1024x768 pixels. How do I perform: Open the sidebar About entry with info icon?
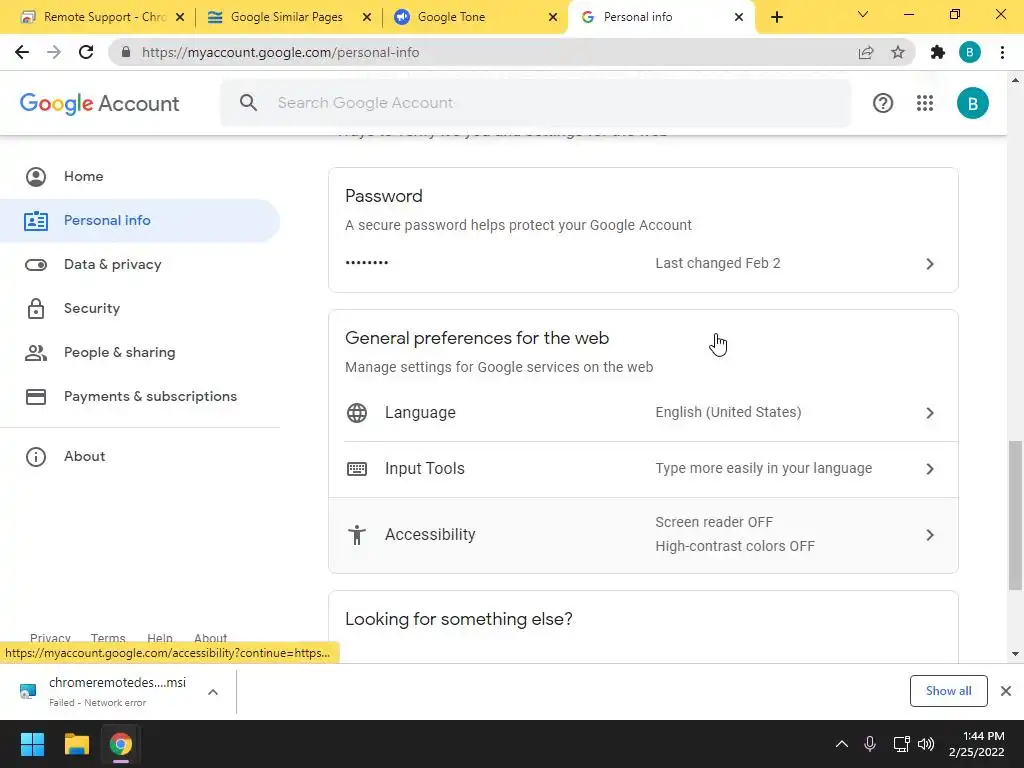(140, 456)
